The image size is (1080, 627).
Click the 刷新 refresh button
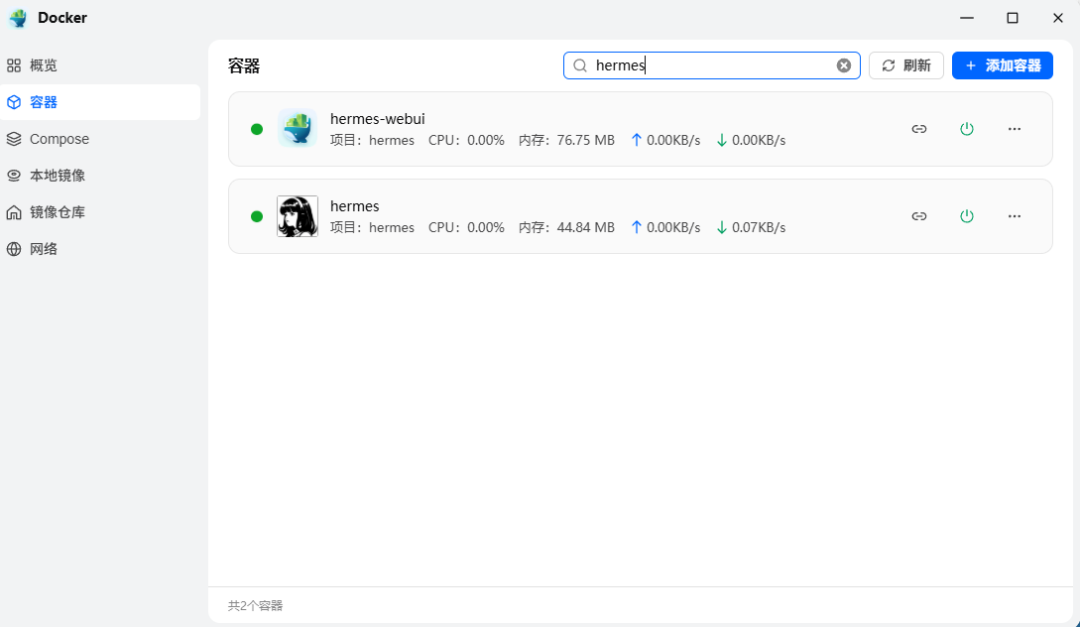[x=905, y=64]
